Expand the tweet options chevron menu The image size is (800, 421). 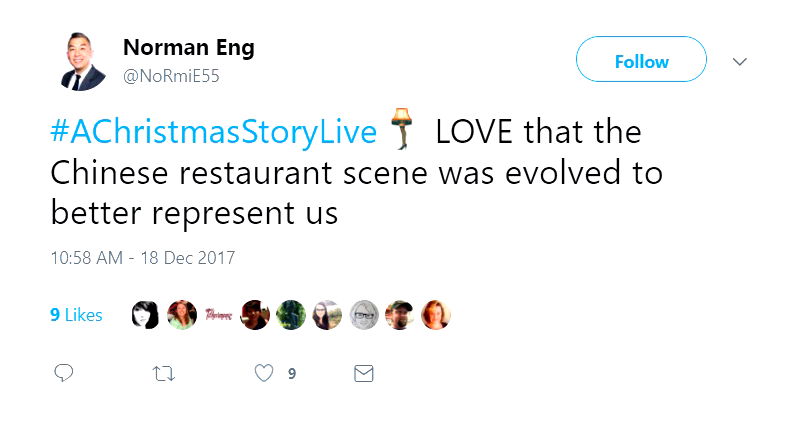(x=740, y=61)
